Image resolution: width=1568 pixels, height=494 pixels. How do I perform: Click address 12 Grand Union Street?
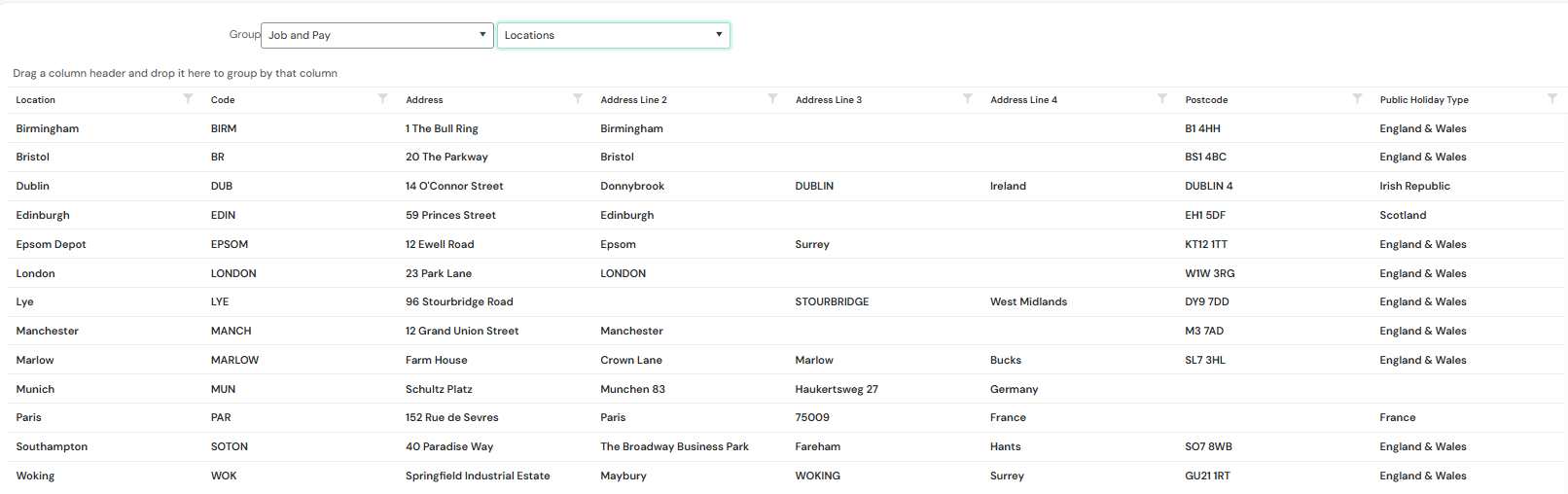coord(462,331)
